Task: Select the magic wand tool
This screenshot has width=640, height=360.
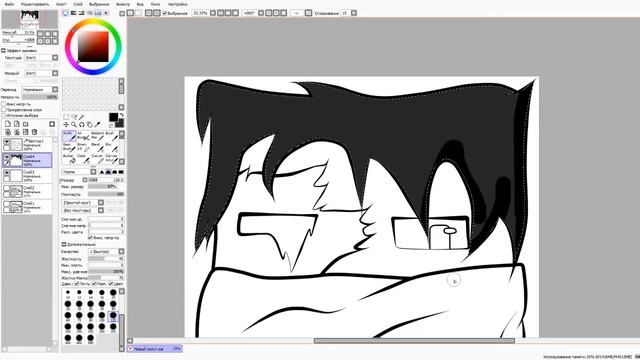Action: (82, 117)
